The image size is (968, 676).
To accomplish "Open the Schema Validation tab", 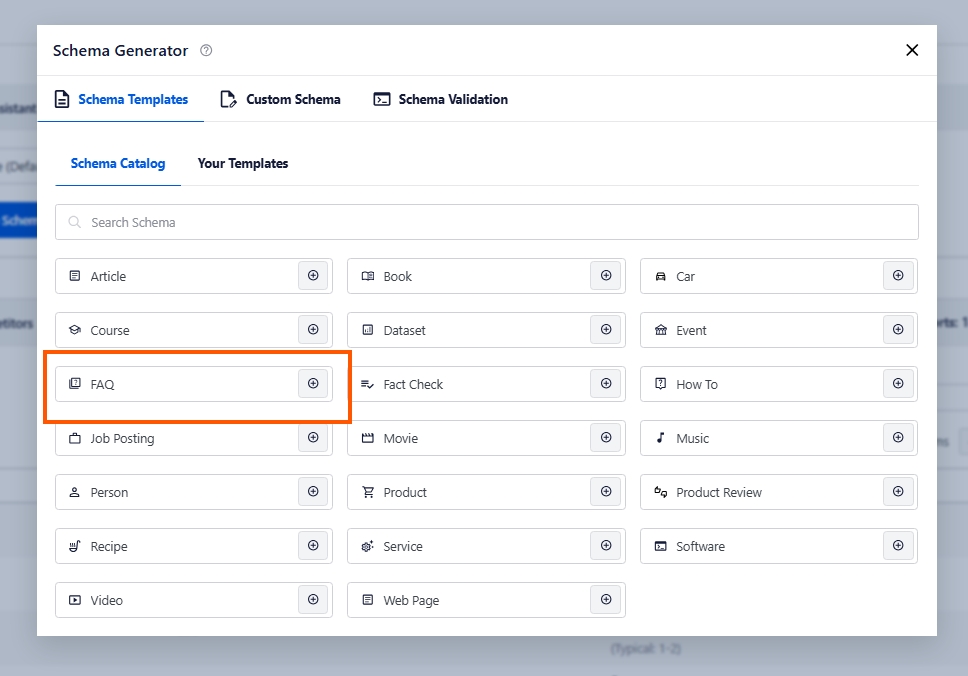I will (441, 100).
